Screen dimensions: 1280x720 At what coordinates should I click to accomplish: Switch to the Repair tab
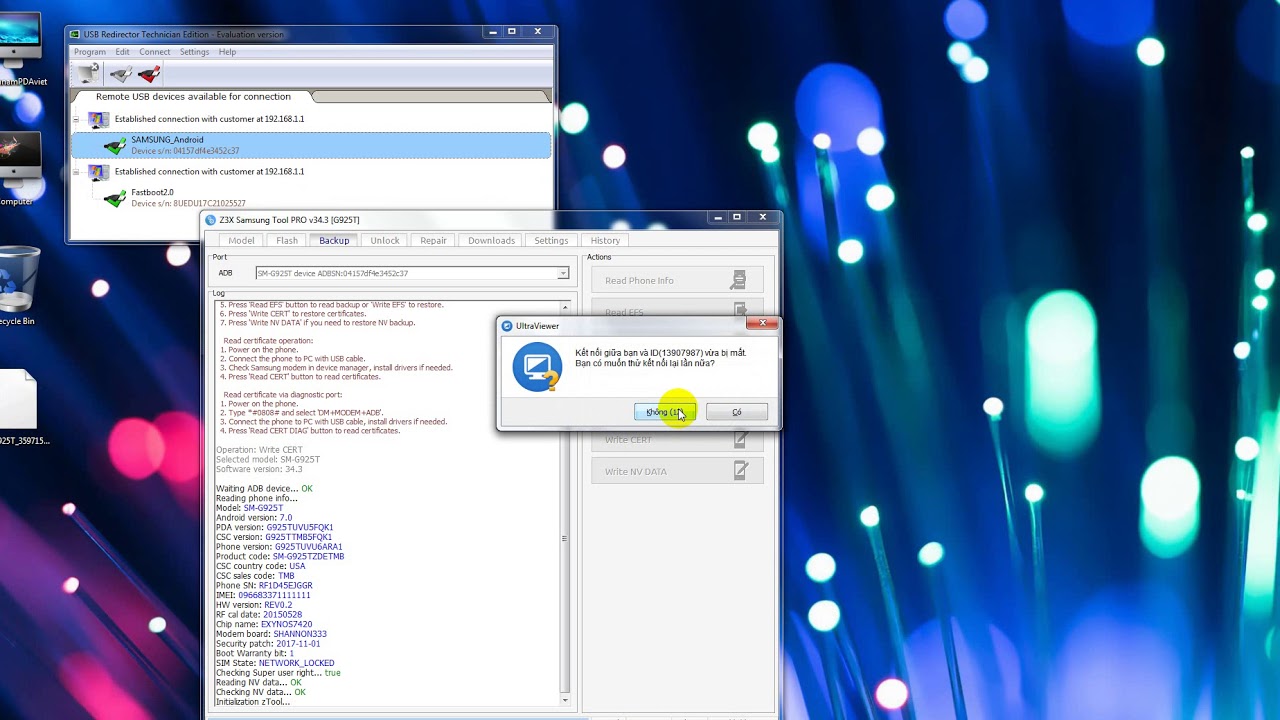click(x=433, y=240)
